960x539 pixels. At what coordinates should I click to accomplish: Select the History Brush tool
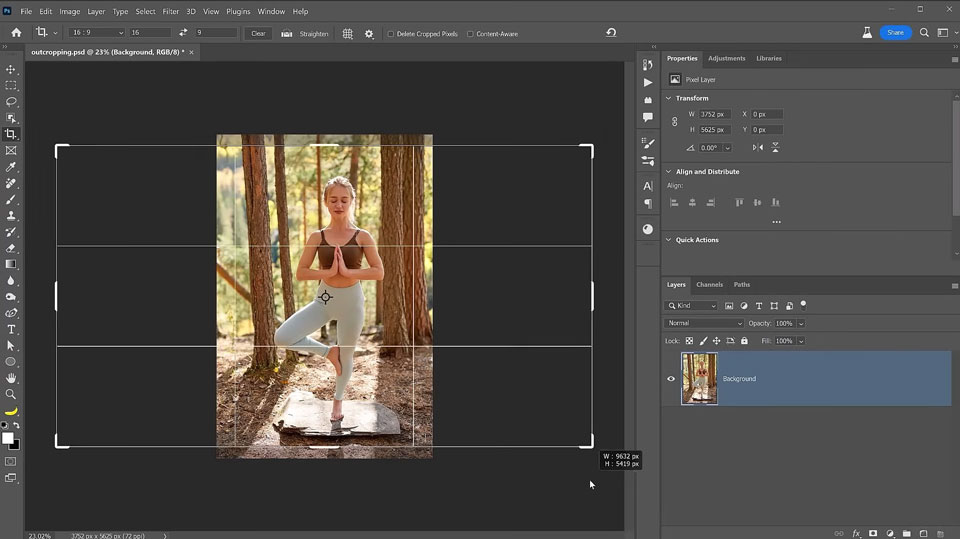point(11,232)
